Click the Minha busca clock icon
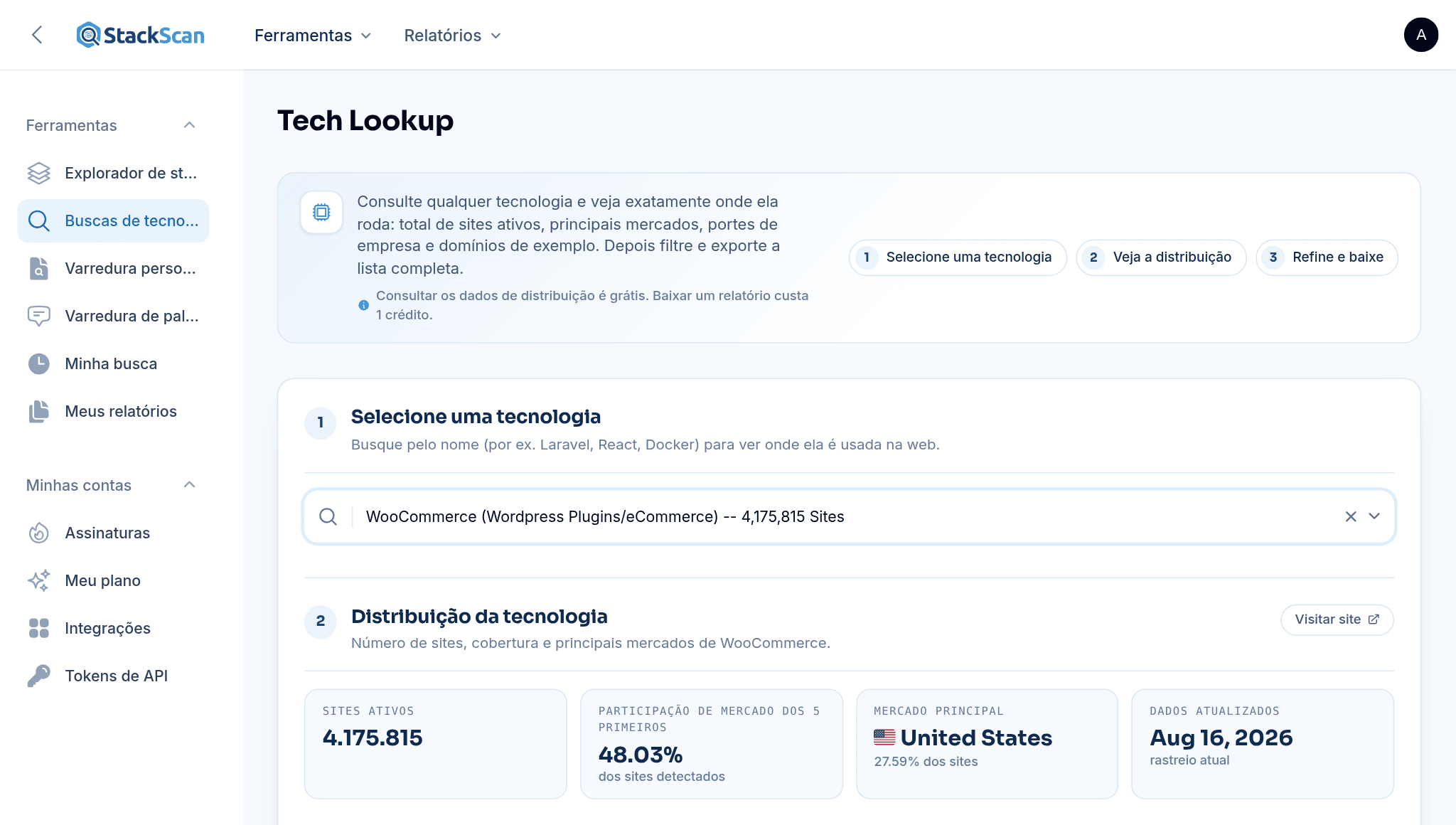The image size is (1456, 825). coord(38,363)
